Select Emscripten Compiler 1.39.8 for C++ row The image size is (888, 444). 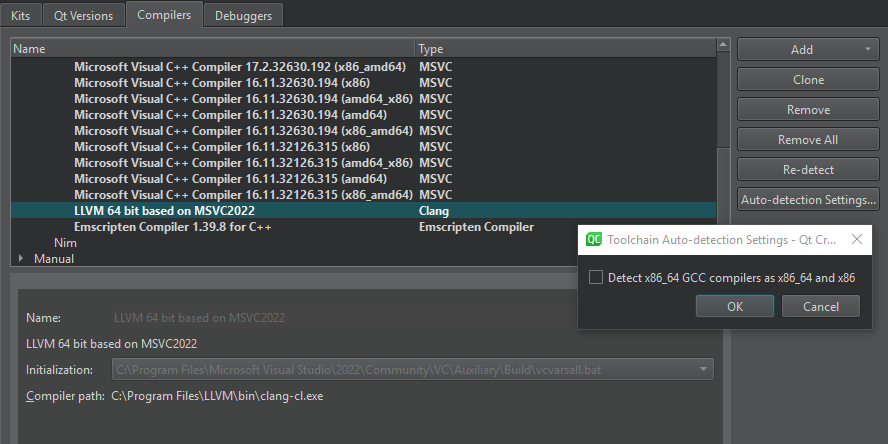[363, 227]
